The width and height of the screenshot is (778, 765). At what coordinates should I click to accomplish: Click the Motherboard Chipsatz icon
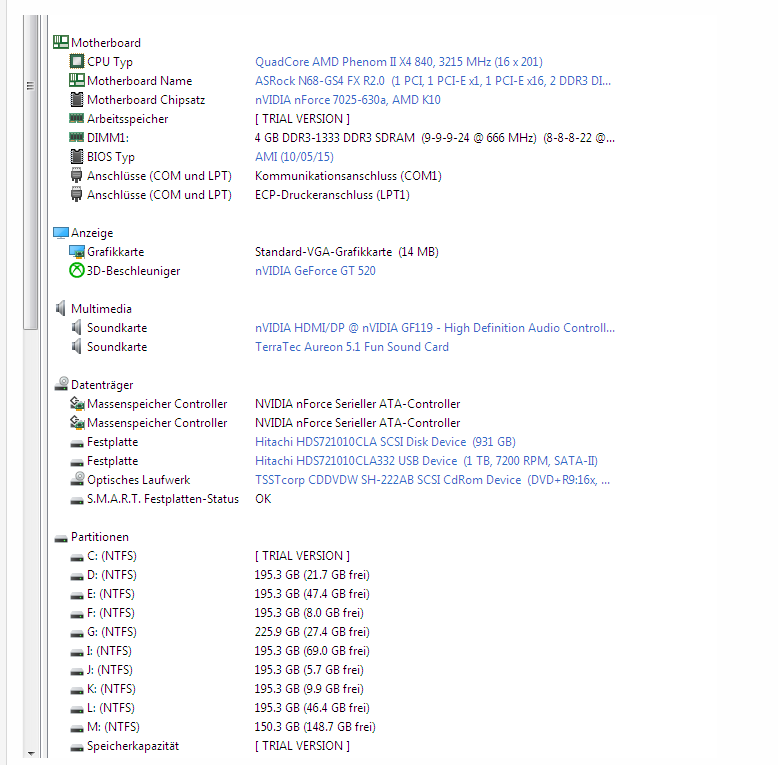click(76, 99)
